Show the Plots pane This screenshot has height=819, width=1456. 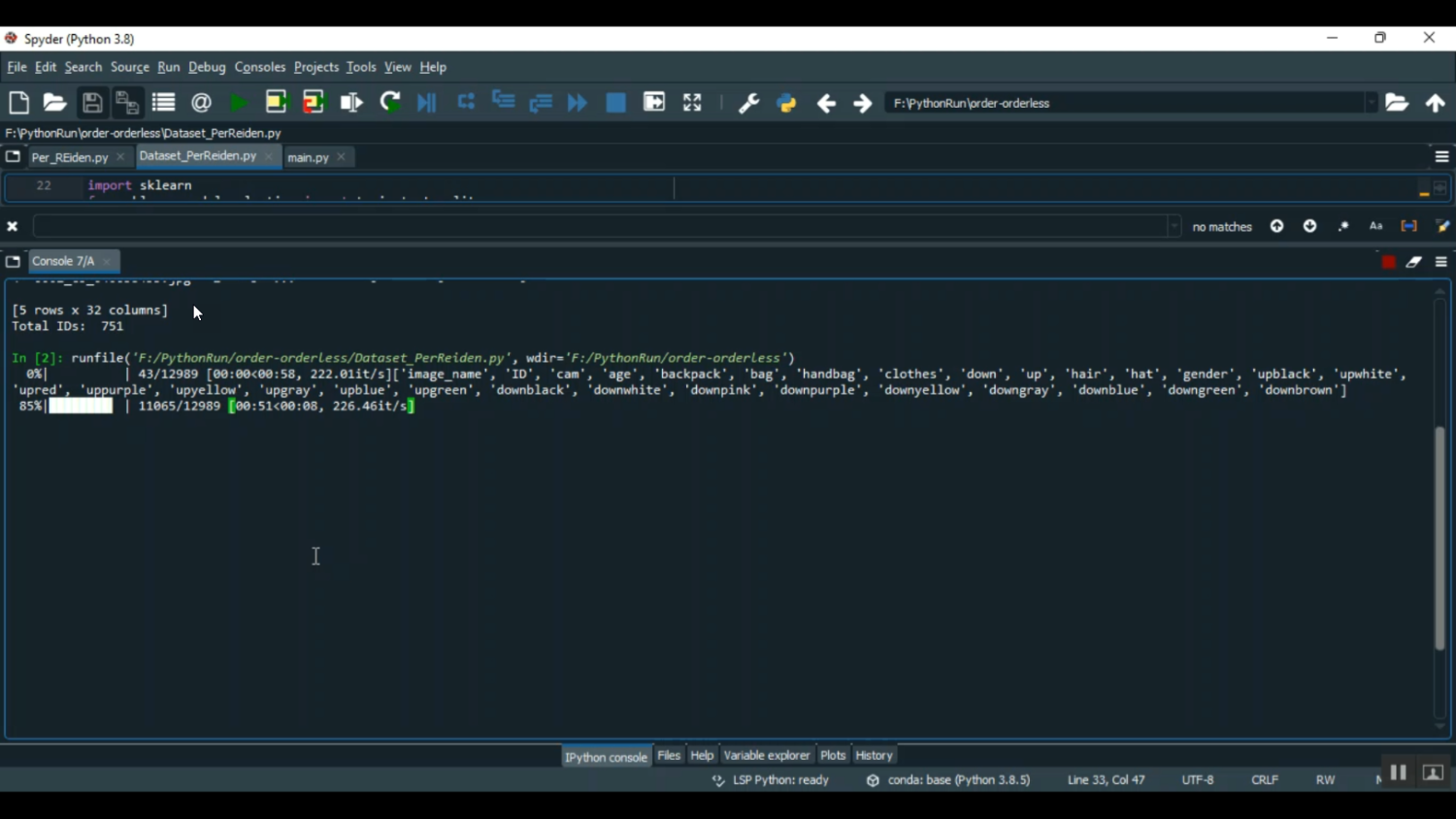pos(833,755)
